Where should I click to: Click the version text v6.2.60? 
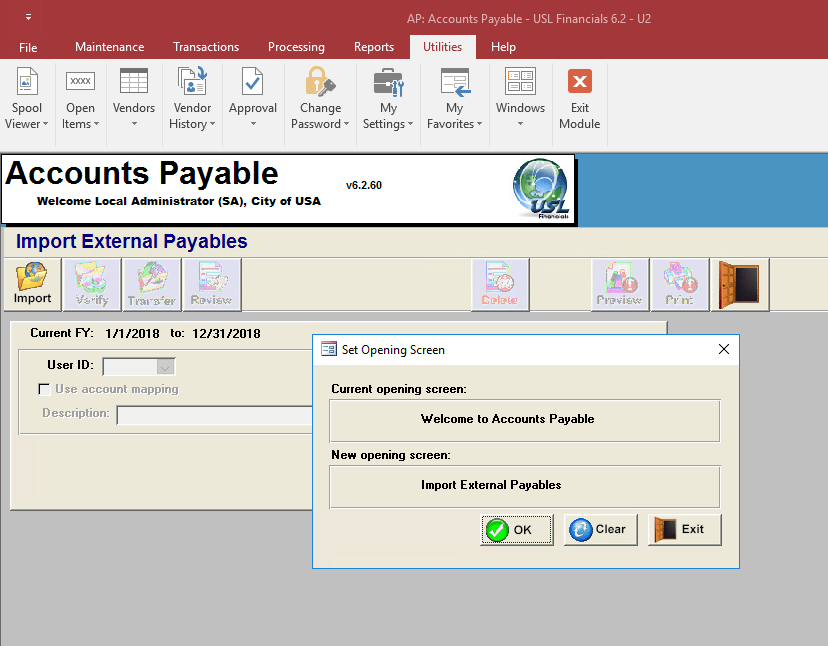(364, 185)
